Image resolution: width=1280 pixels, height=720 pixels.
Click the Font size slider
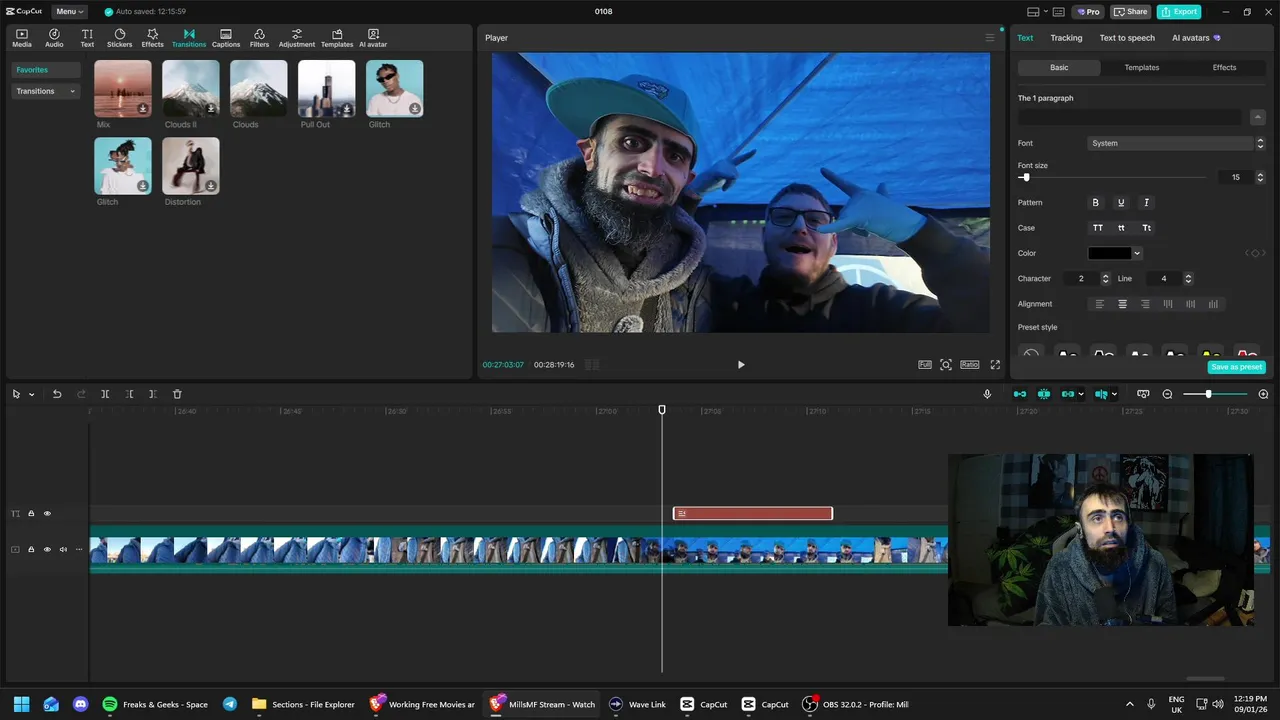(x=1112, y=177)
